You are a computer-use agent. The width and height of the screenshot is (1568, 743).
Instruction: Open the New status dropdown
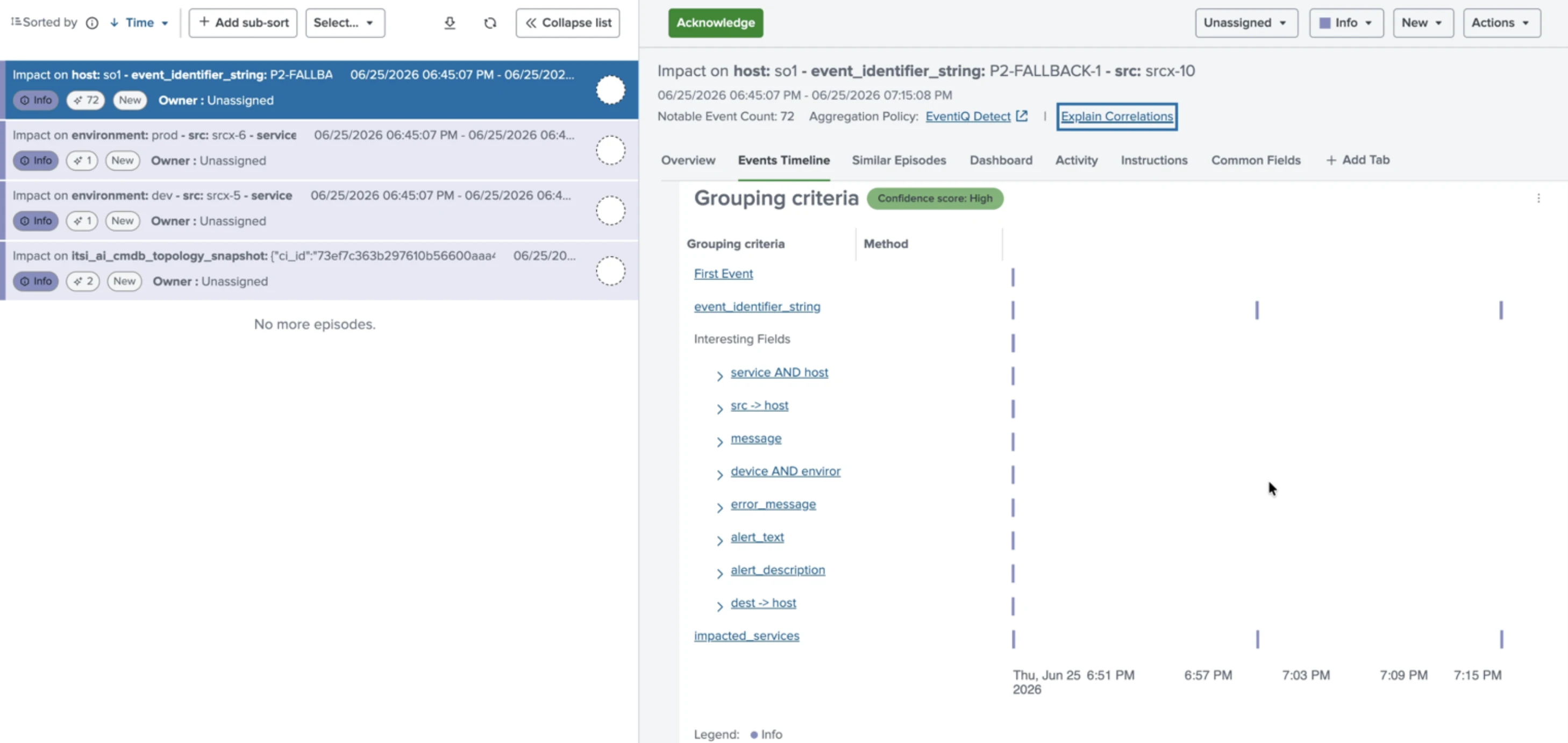coord(1423,23)
